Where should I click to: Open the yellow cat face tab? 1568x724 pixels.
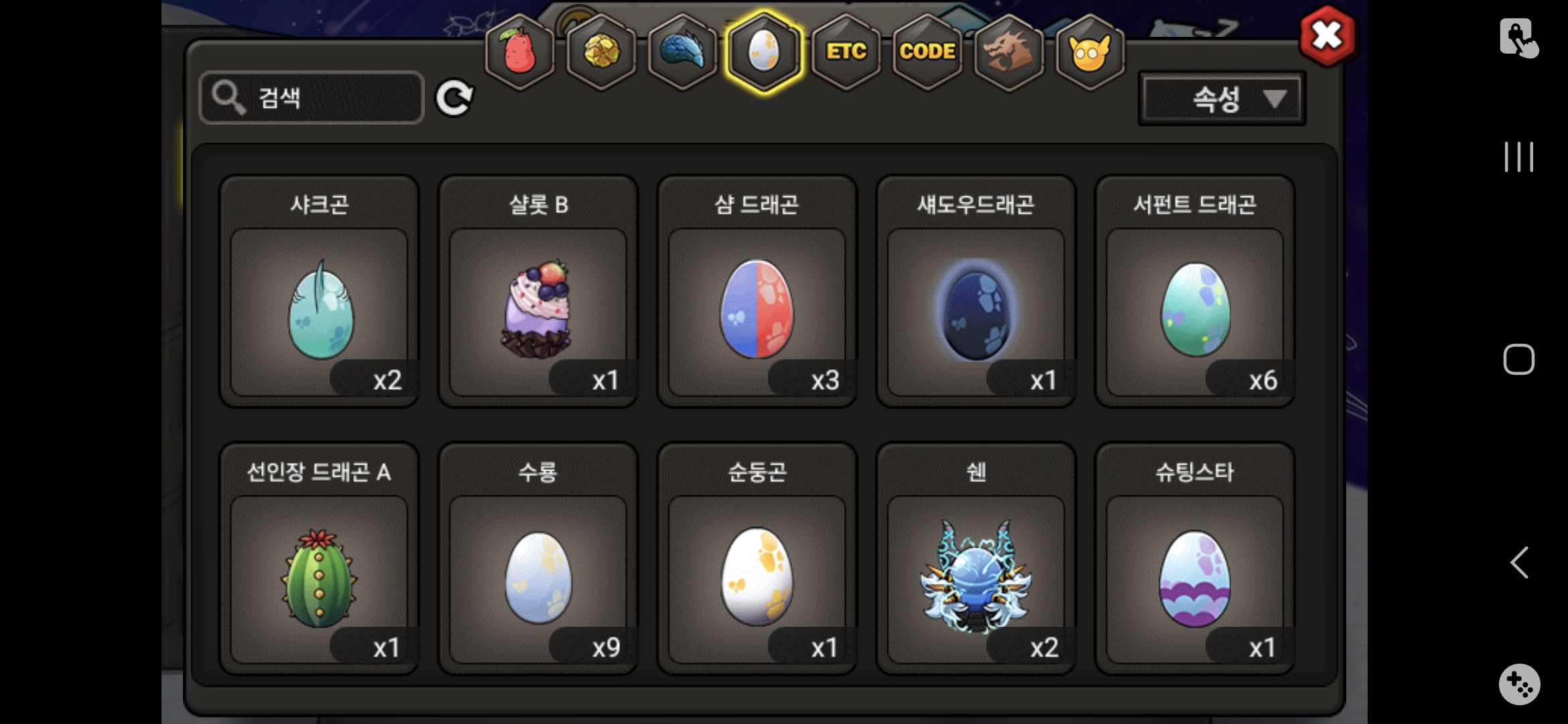coord(1090,52)
